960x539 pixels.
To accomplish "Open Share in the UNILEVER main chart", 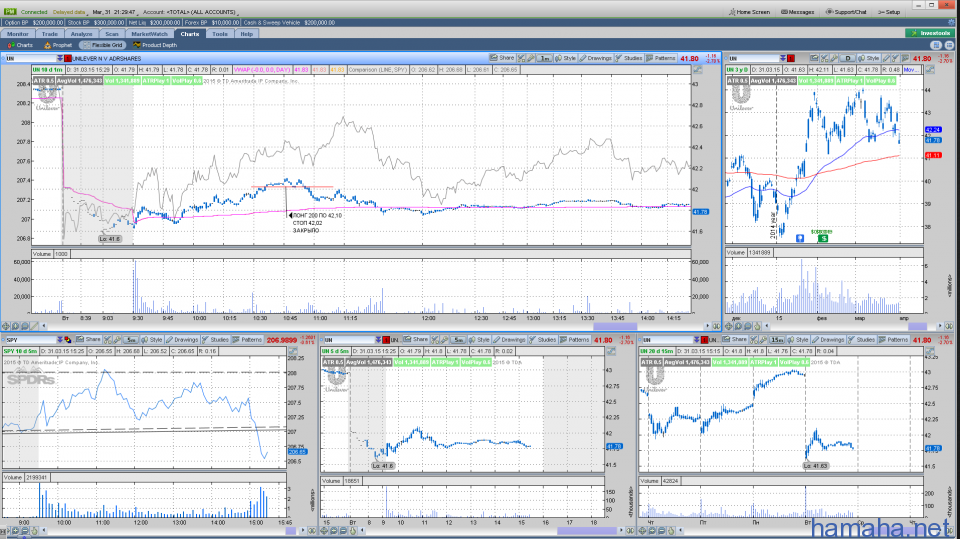I will [x=502, y=58].
